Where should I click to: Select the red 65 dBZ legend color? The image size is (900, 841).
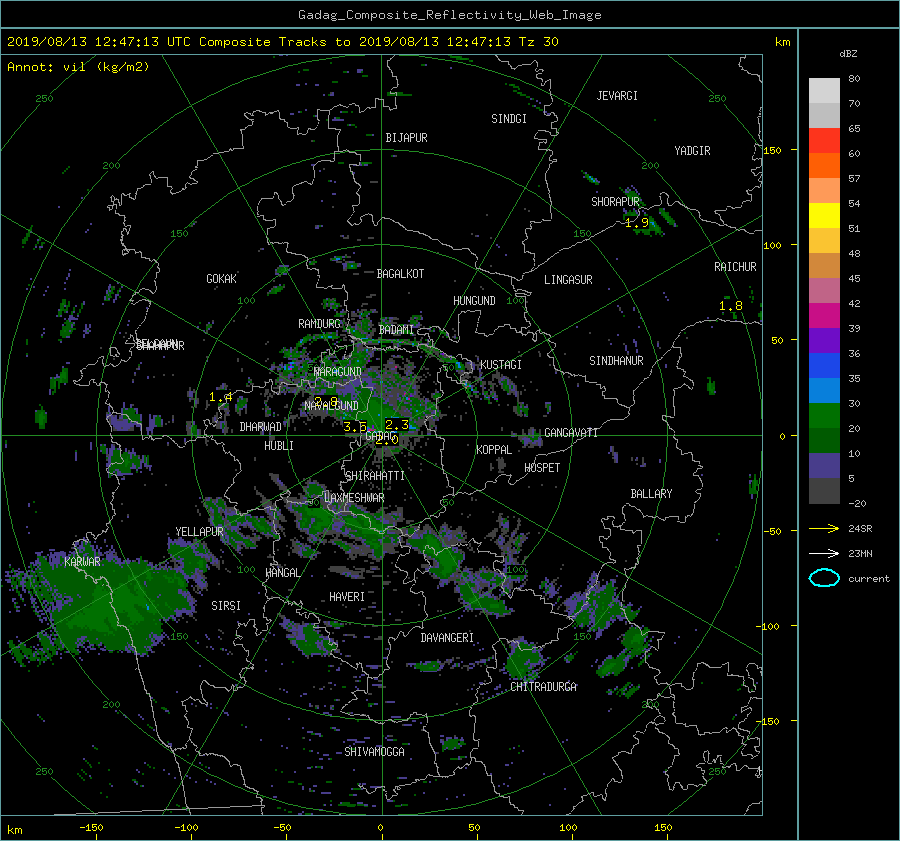coord(824,140)
